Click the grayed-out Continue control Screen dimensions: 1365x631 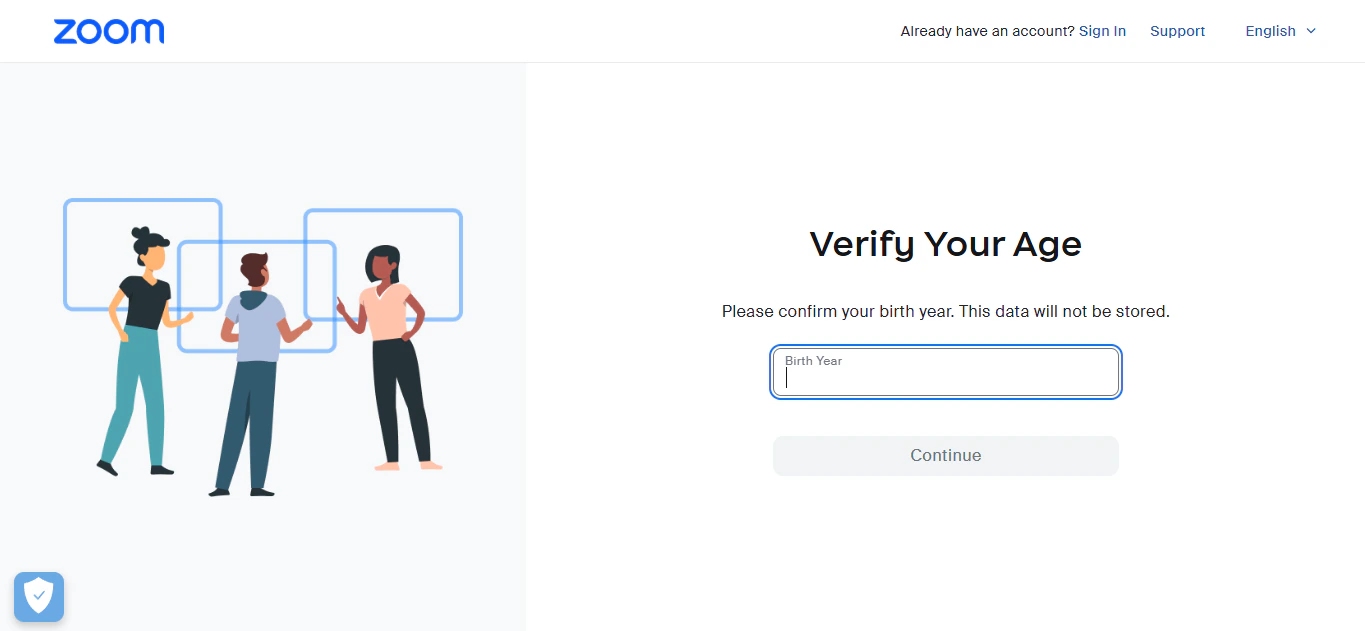tap(945, 455)
